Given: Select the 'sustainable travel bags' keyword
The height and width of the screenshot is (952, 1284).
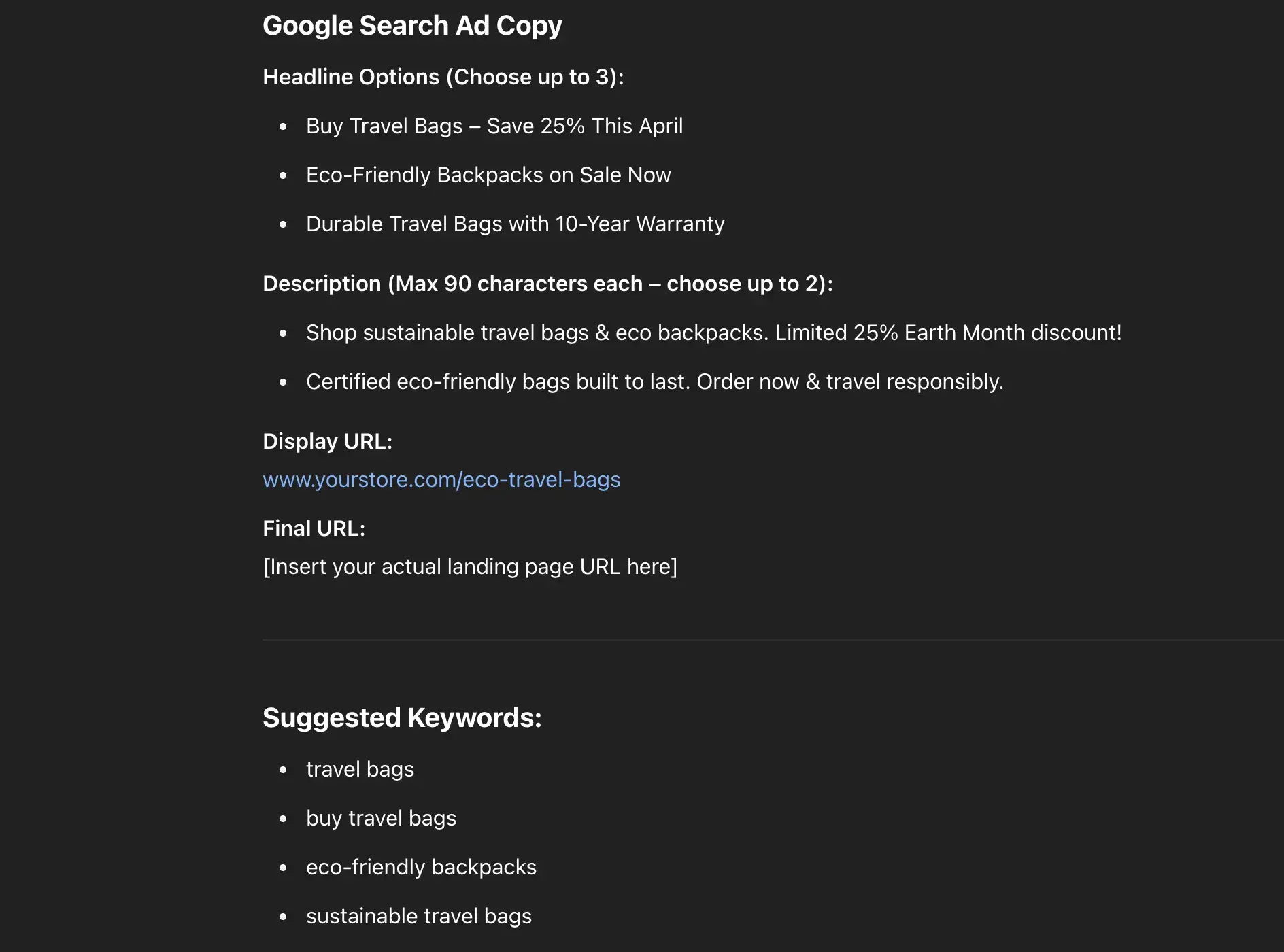Looking at the screenshot, I should 418,916.
